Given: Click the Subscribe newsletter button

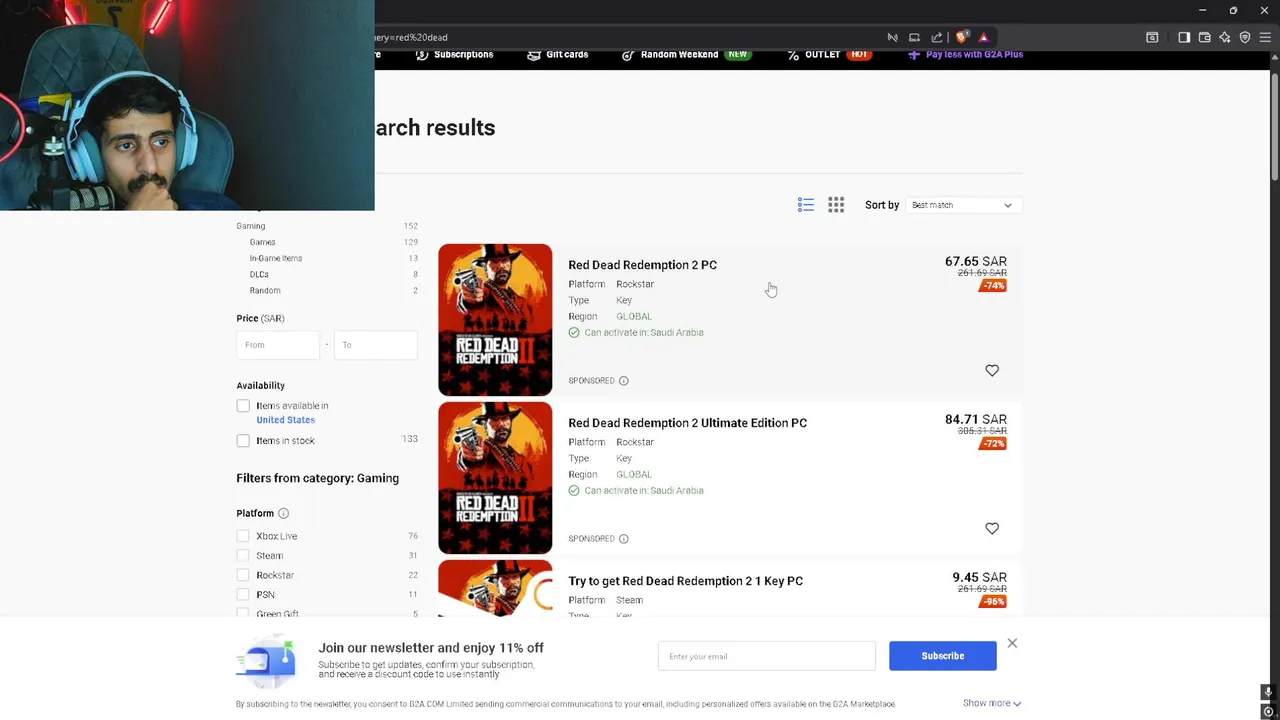Looking at the screenshot, I should point(943,656).
